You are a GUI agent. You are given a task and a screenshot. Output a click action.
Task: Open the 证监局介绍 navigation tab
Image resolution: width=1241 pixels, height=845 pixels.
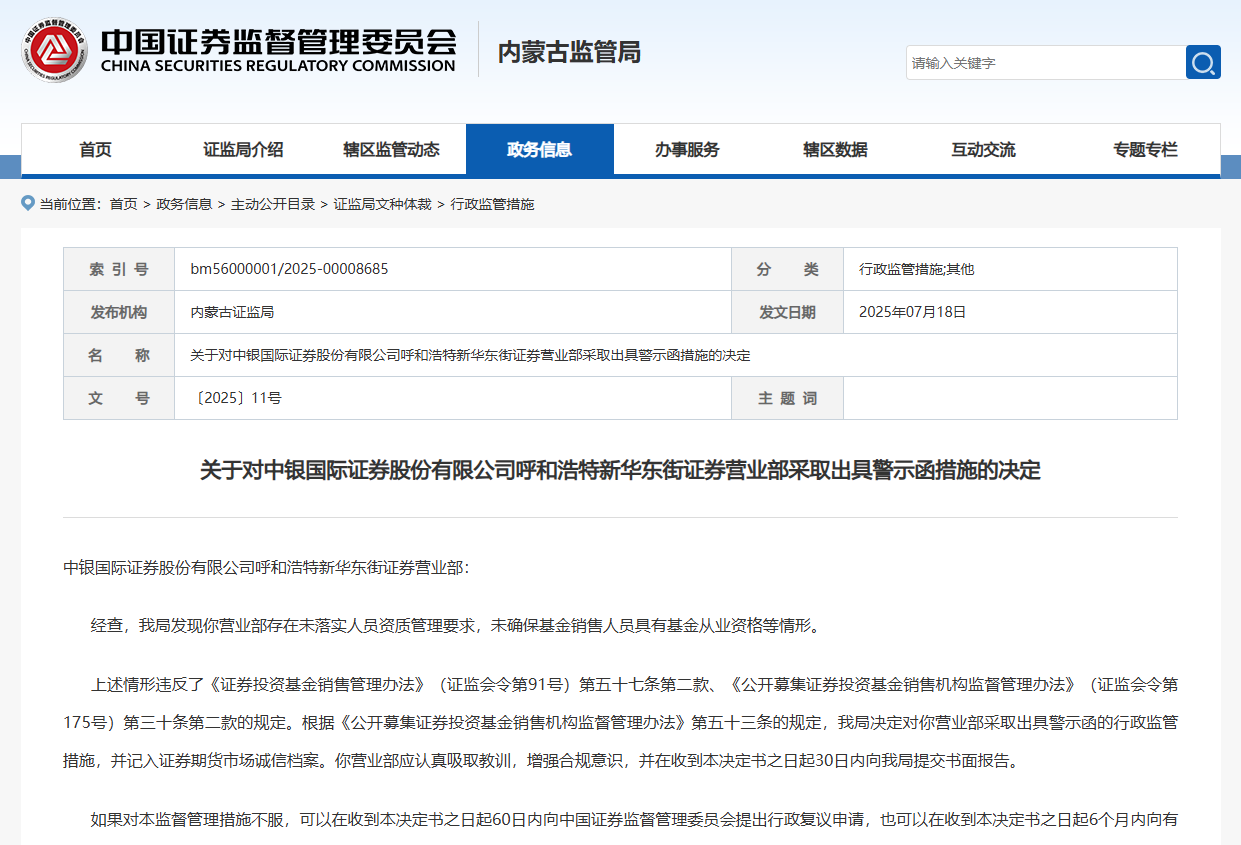pos(244,150)
